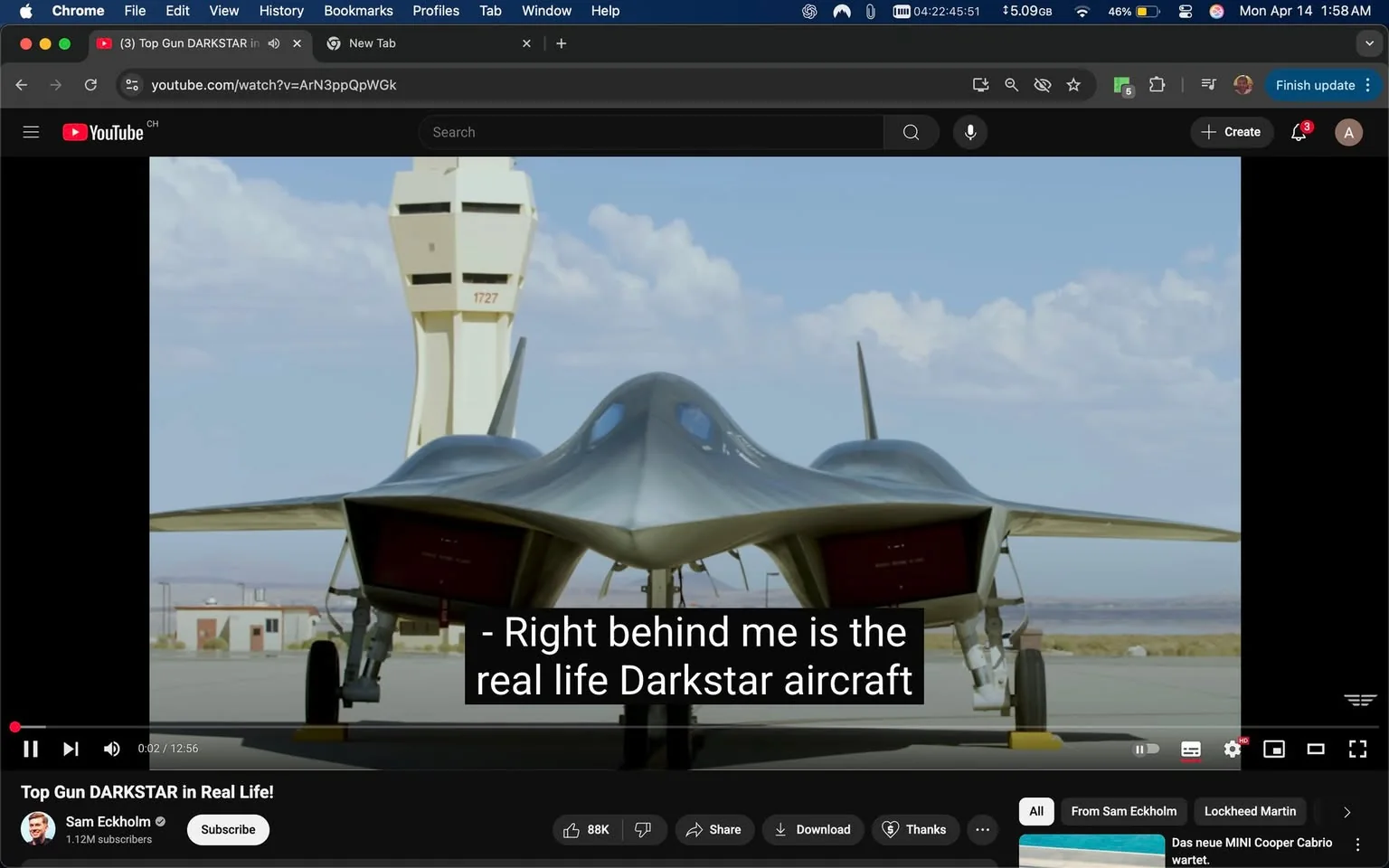Screen dimensions: 1389x868
Task: Share the Top Gun DARKSTAR video
Action: click(x=714, y=830)
